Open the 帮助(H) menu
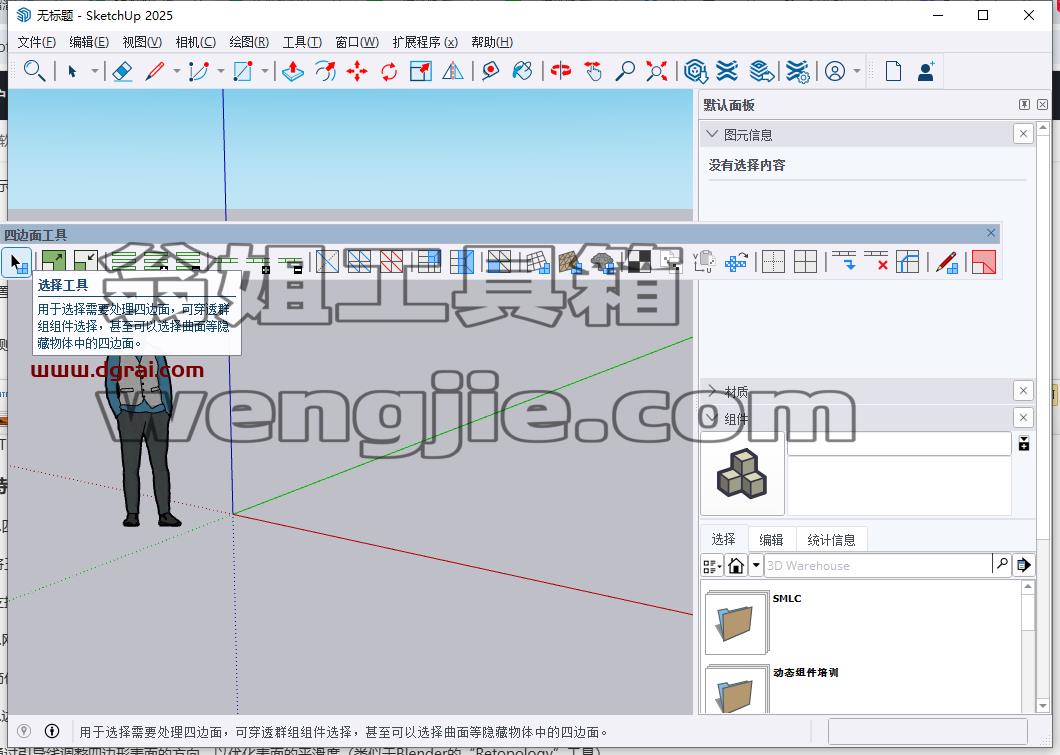This screenshot has height=755, width=1060. click(491, 42)
